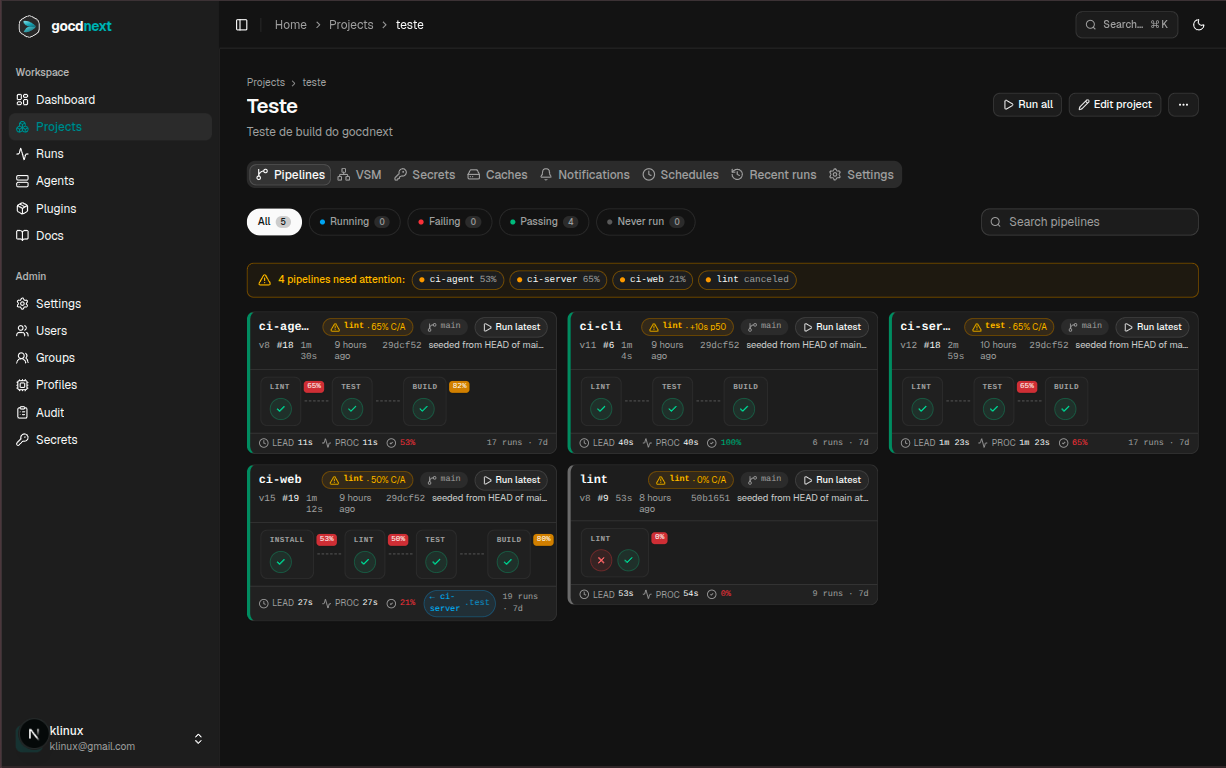
Task: Click the gocdnext logo icon
Action: click(29, 27)
